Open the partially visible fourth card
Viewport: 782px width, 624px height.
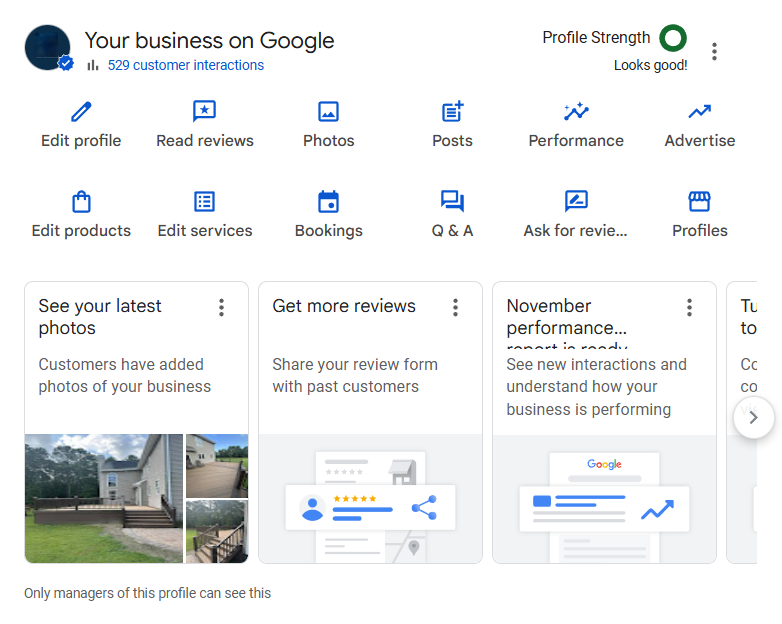pos(742,422)
